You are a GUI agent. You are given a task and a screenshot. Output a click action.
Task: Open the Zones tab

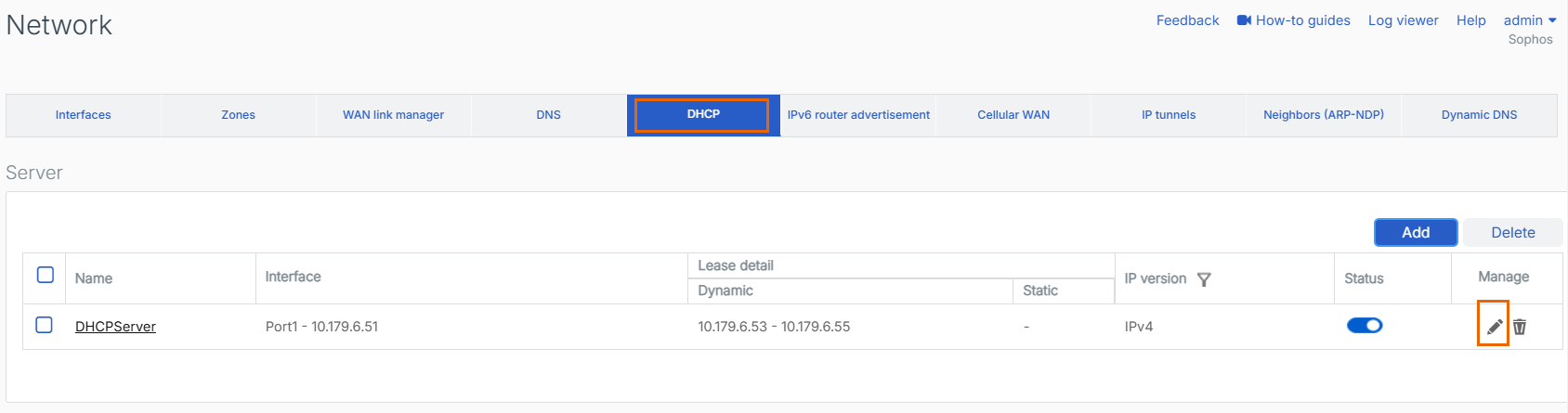point(238,115)
